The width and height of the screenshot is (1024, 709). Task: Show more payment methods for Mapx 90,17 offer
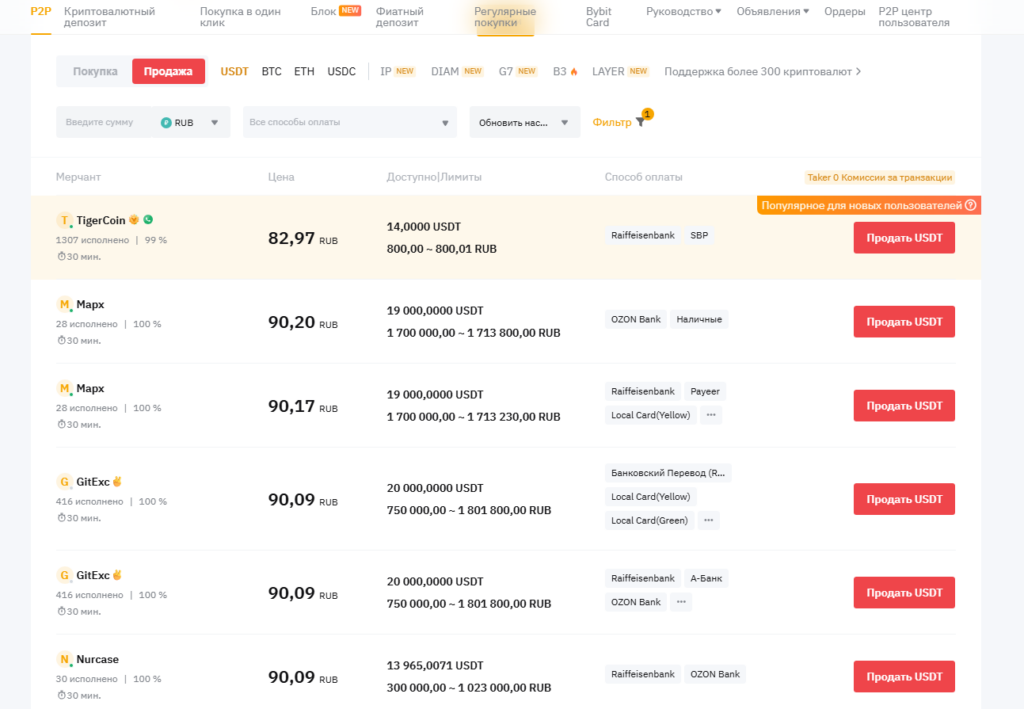711,415
